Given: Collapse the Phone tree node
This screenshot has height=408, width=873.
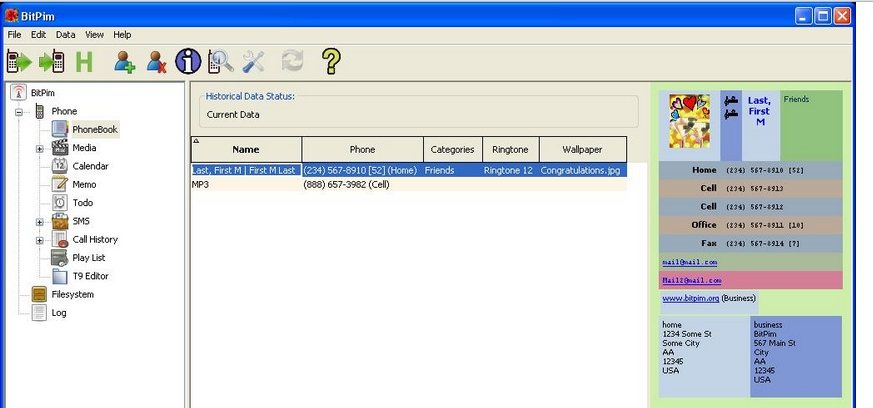Looking at the screenshot, I should [x=19, y=111].
